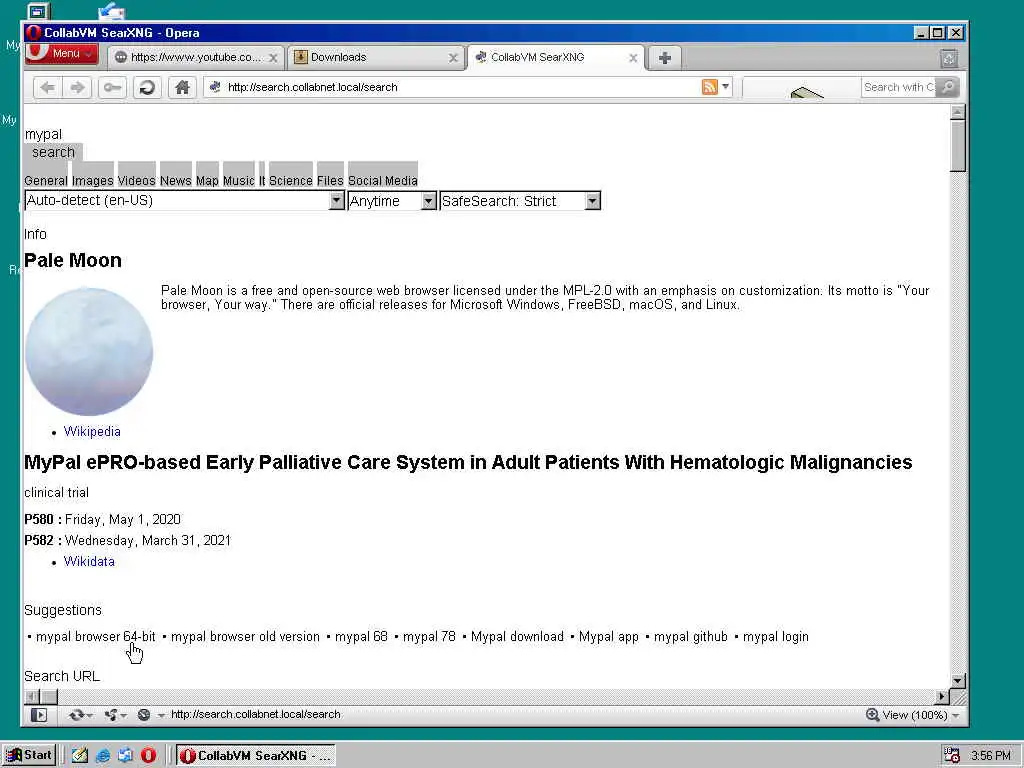Open Outlook Express quick launch icon
This screenshot has height=768, width=1024.
125,756
